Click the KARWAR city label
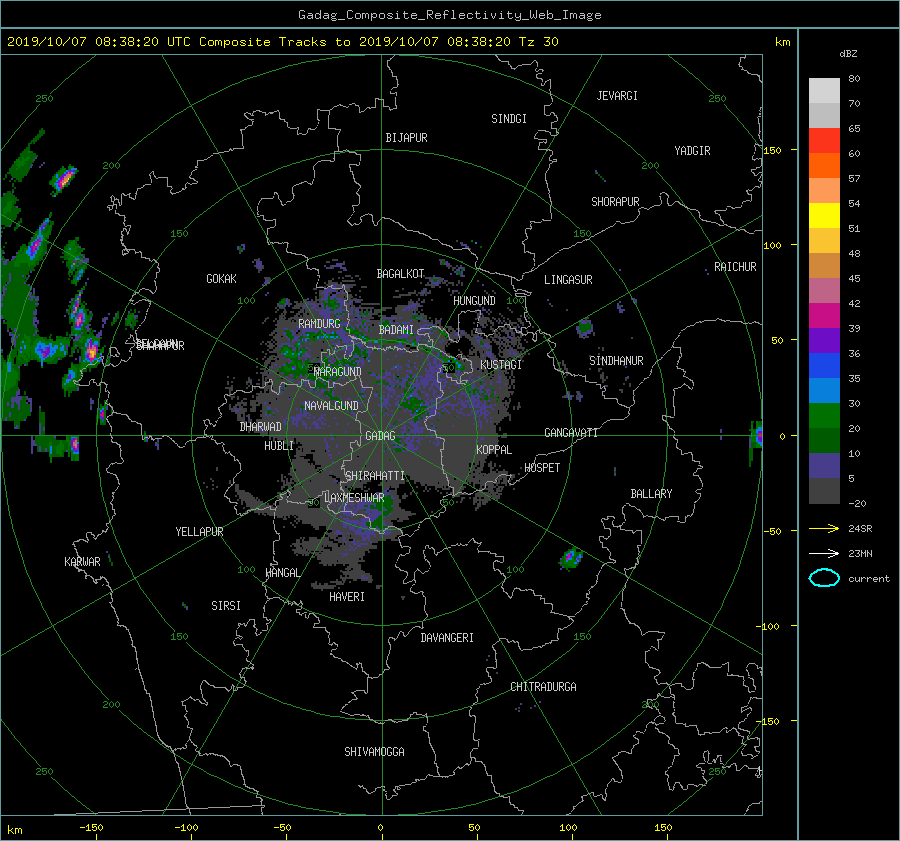The image size is (900, 841). 82,562
